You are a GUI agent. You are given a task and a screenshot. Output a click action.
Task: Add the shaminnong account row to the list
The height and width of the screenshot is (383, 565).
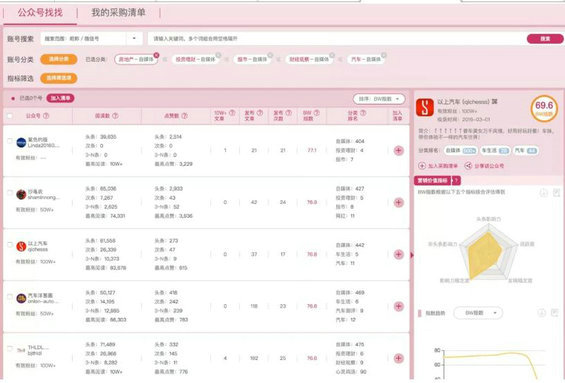[x=398, y=202]
